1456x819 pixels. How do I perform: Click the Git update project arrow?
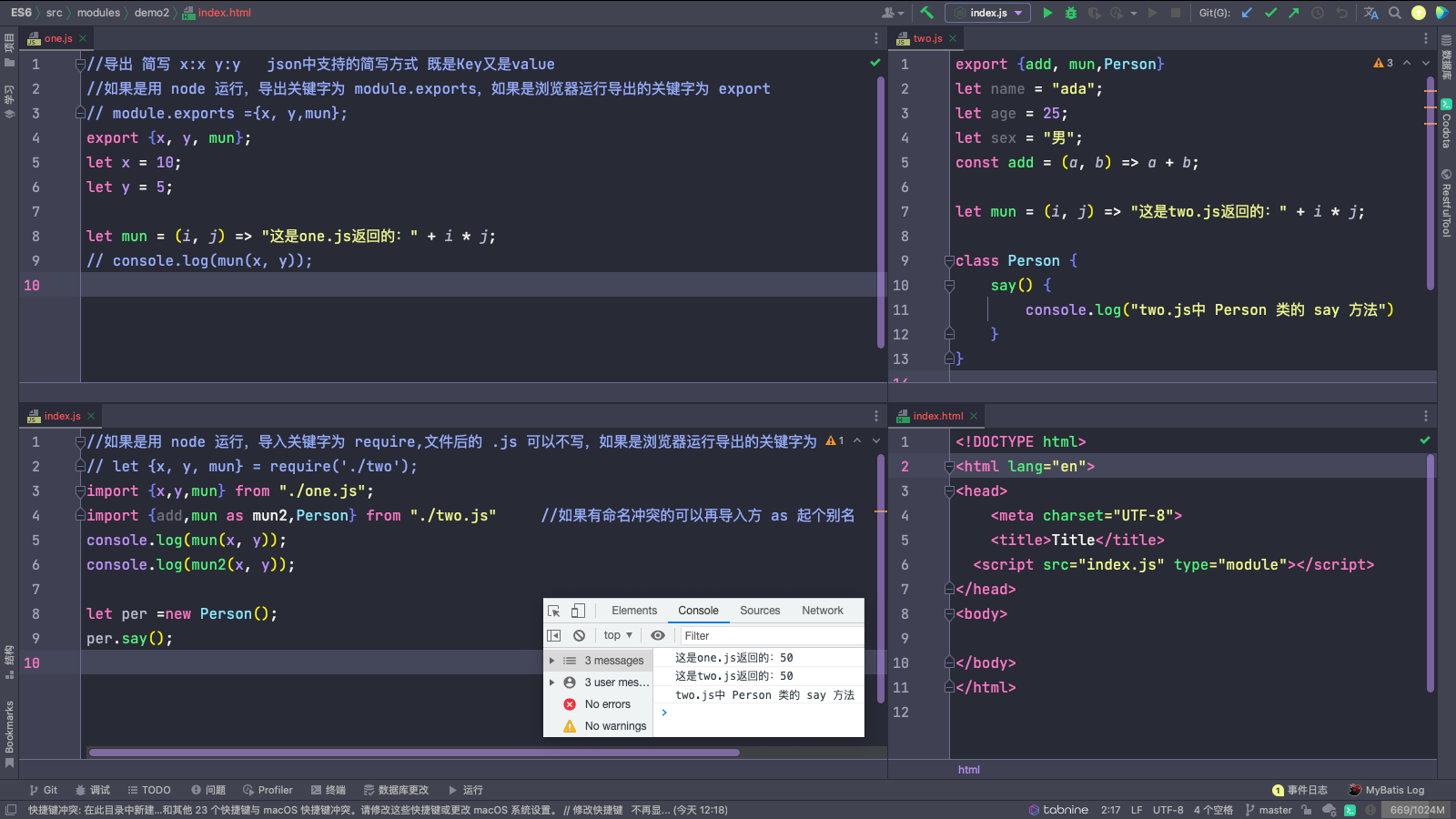[x=1247, y=13]
